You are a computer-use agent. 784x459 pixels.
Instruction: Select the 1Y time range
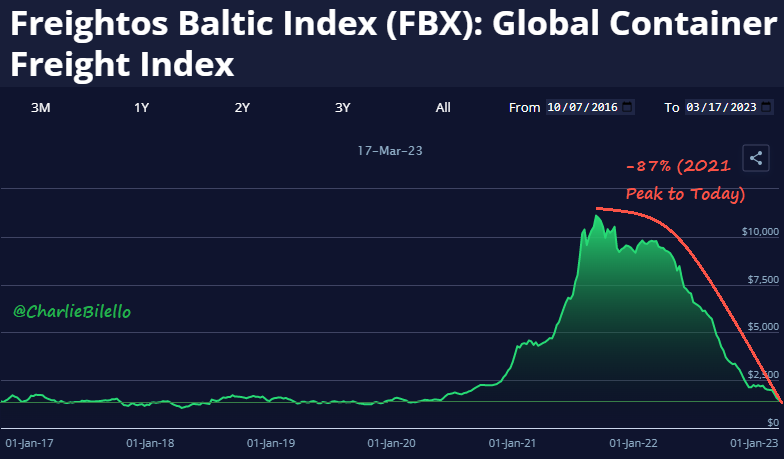click(142, 108)
